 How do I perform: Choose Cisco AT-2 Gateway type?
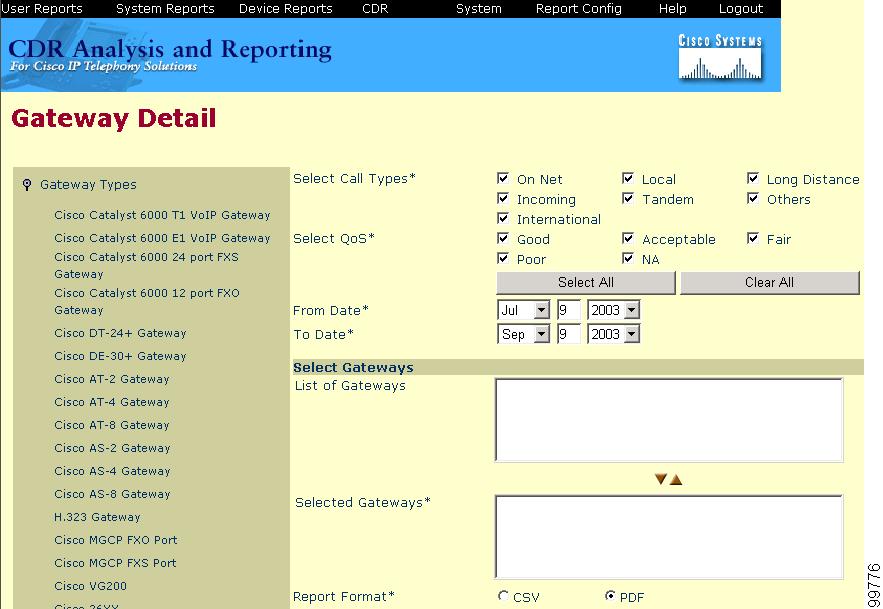(x=112, y=380)
